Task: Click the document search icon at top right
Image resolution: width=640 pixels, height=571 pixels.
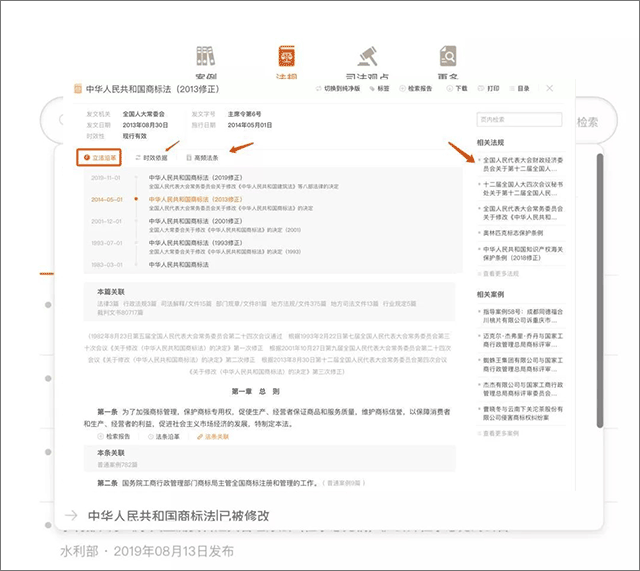Action: 446,58
